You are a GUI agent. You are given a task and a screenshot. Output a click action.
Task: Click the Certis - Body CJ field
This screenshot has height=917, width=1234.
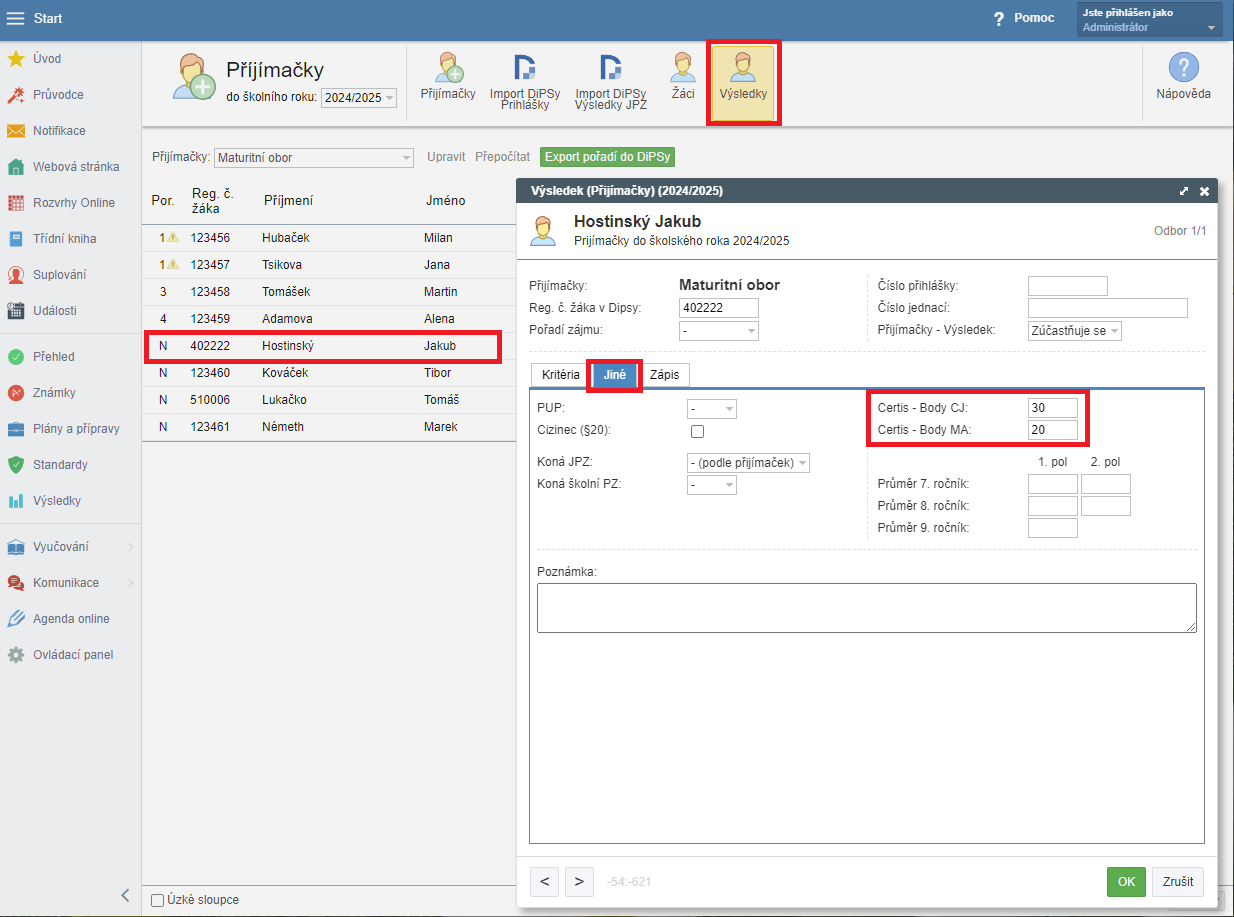click(x=1053, y=408)
